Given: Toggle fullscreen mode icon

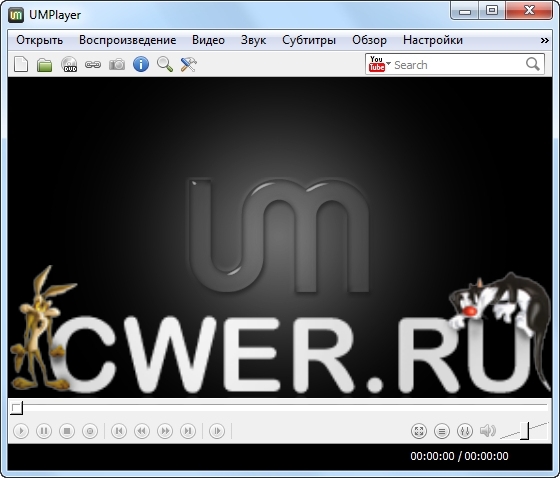Looking at the screenshot, I should pyautogui.click(x=419, y=431).
